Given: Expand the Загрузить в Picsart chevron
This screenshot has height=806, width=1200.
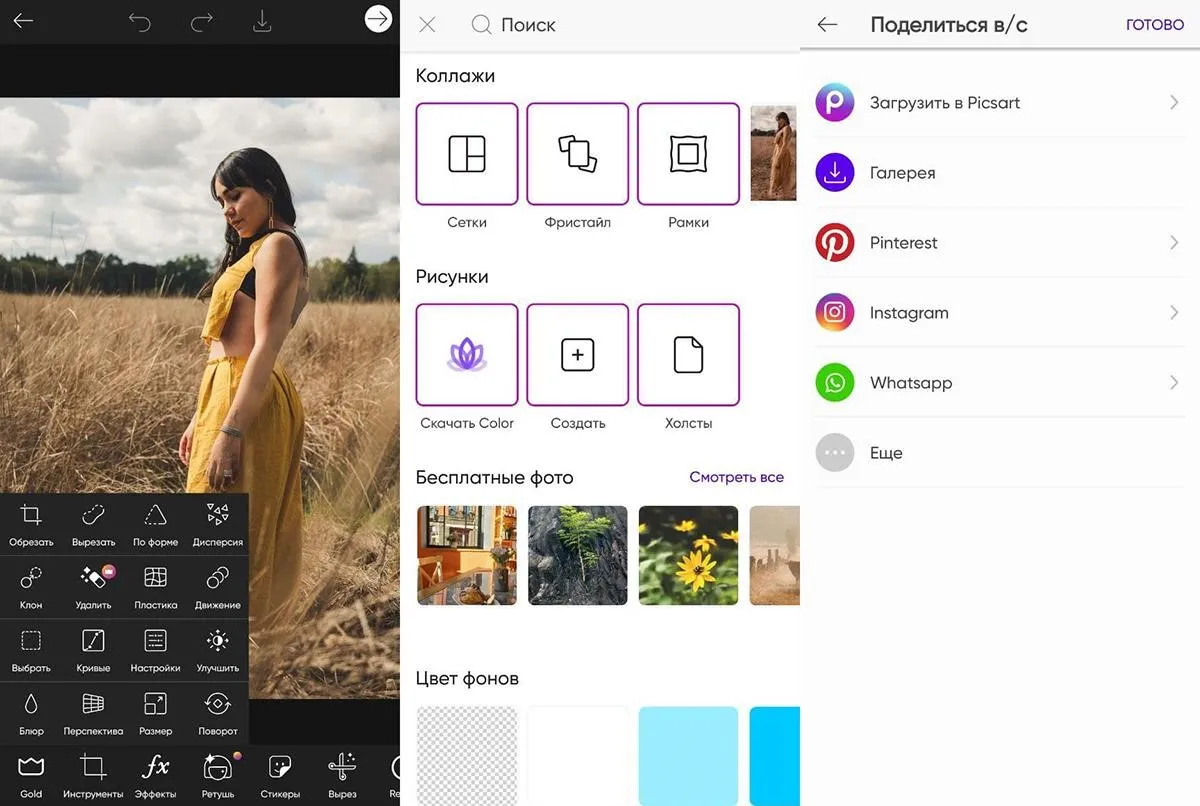Looking at the screenshot, I should pos(1174,102).
